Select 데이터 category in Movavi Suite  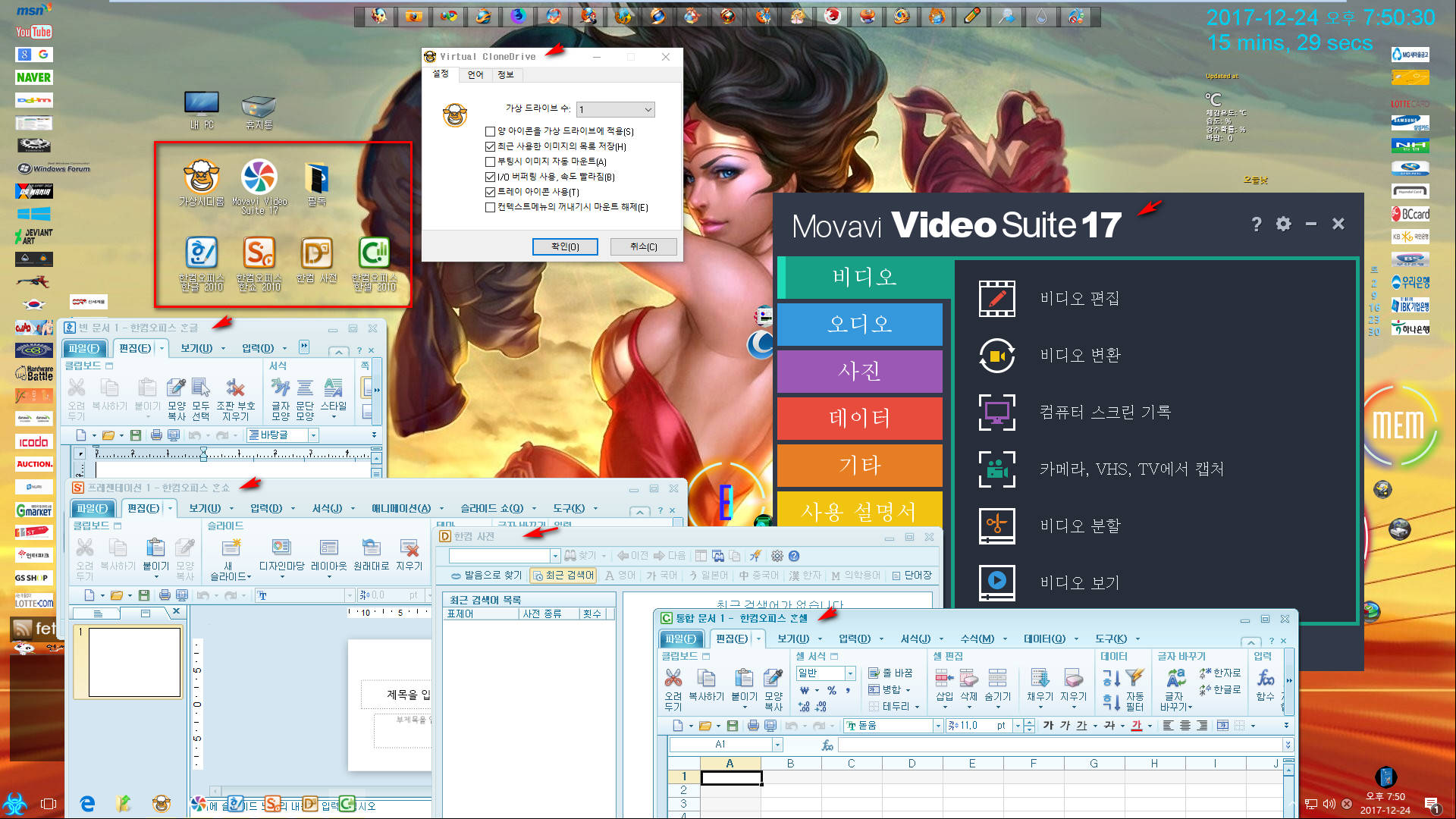[860, 418]
